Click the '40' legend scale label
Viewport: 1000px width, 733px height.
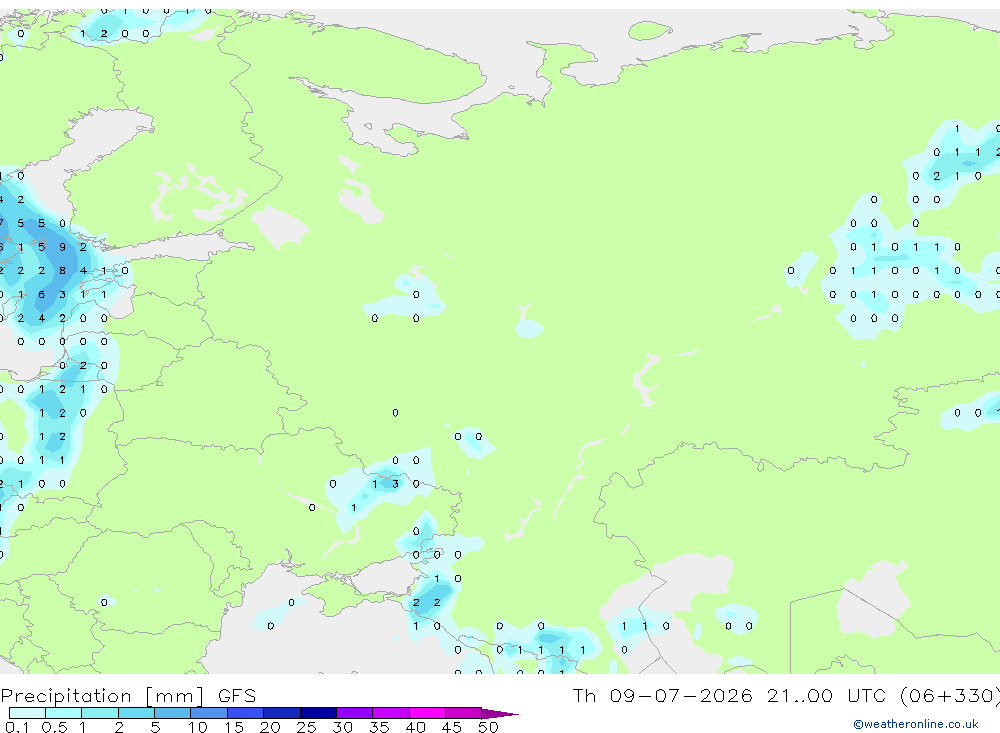[x=415, y=727]
